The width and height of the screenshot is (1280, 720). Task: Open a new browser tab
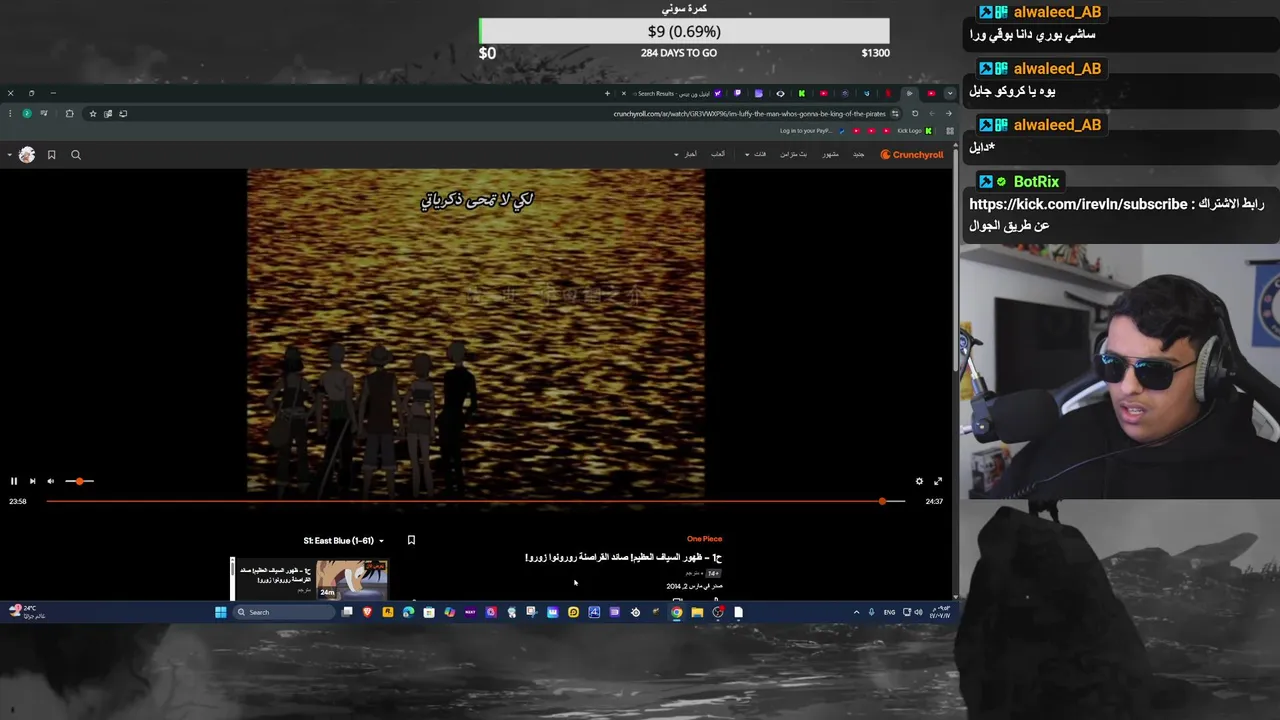607,93
